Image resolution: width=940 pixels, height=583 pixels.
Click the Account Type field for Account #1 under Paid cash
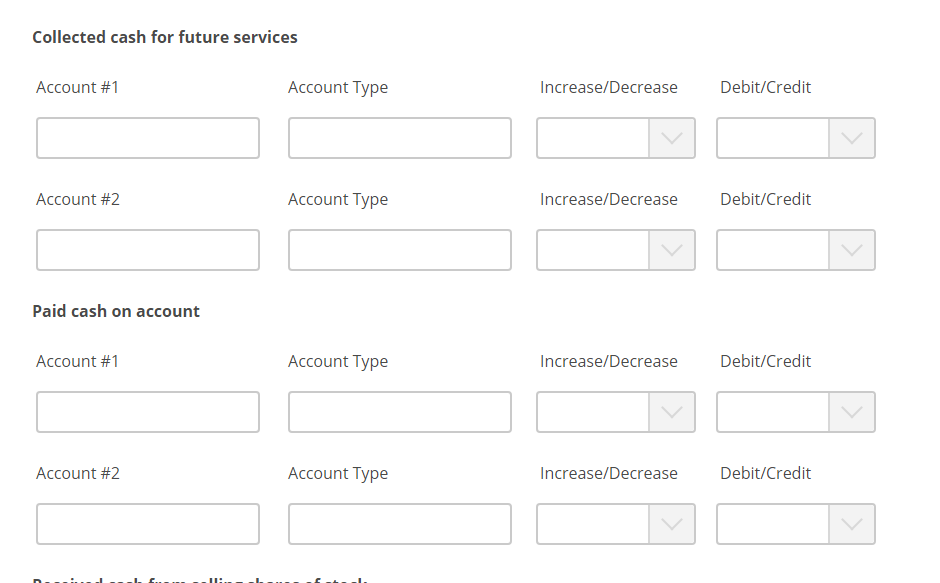(399, 412)
